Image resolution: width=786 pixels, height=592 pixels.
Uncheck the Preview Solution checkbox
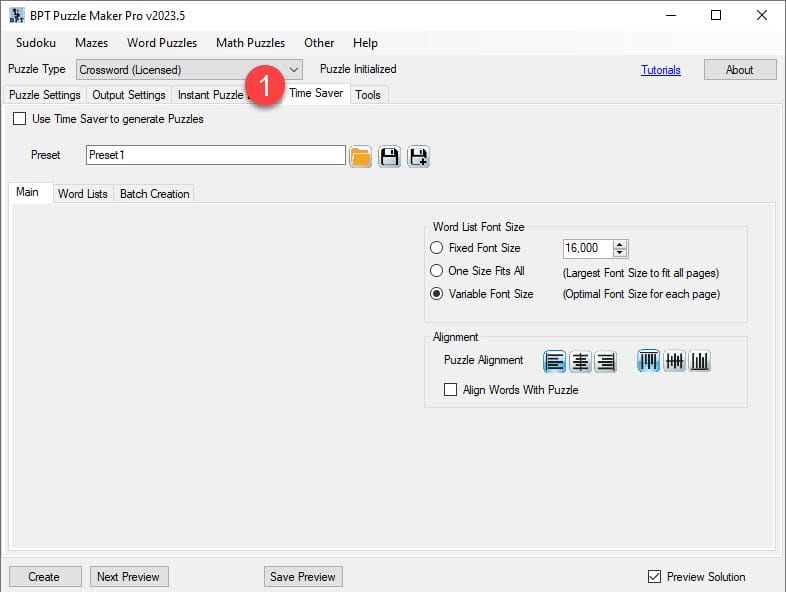[655, 577]
